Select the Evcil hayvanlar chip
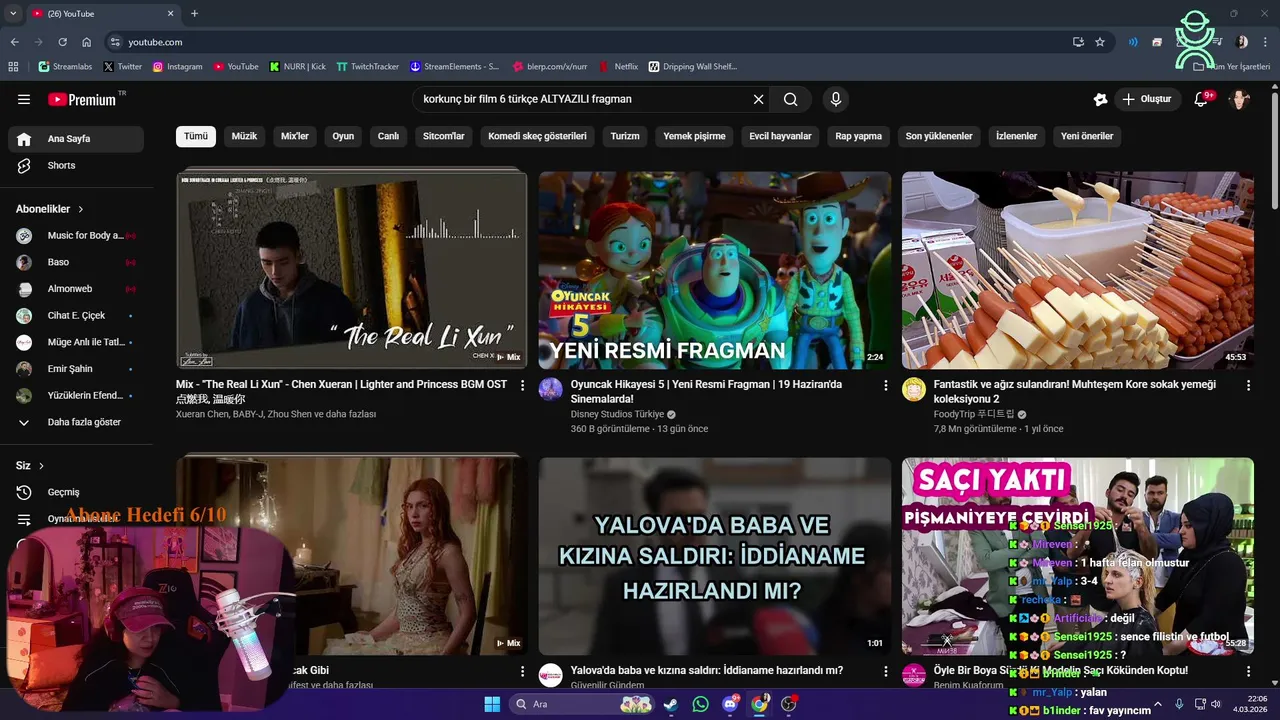 [781, 136]
